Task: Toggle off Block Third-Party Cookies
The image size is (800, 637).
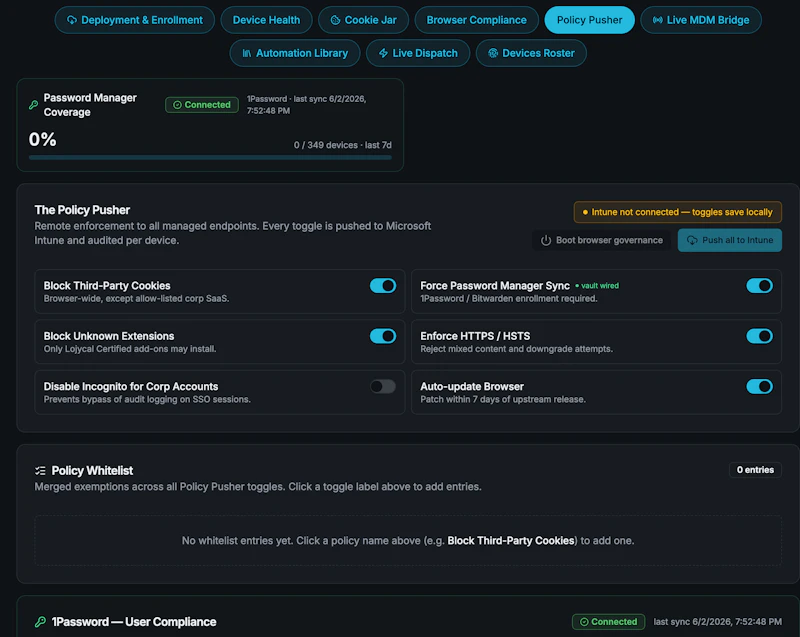Action: 383,286
